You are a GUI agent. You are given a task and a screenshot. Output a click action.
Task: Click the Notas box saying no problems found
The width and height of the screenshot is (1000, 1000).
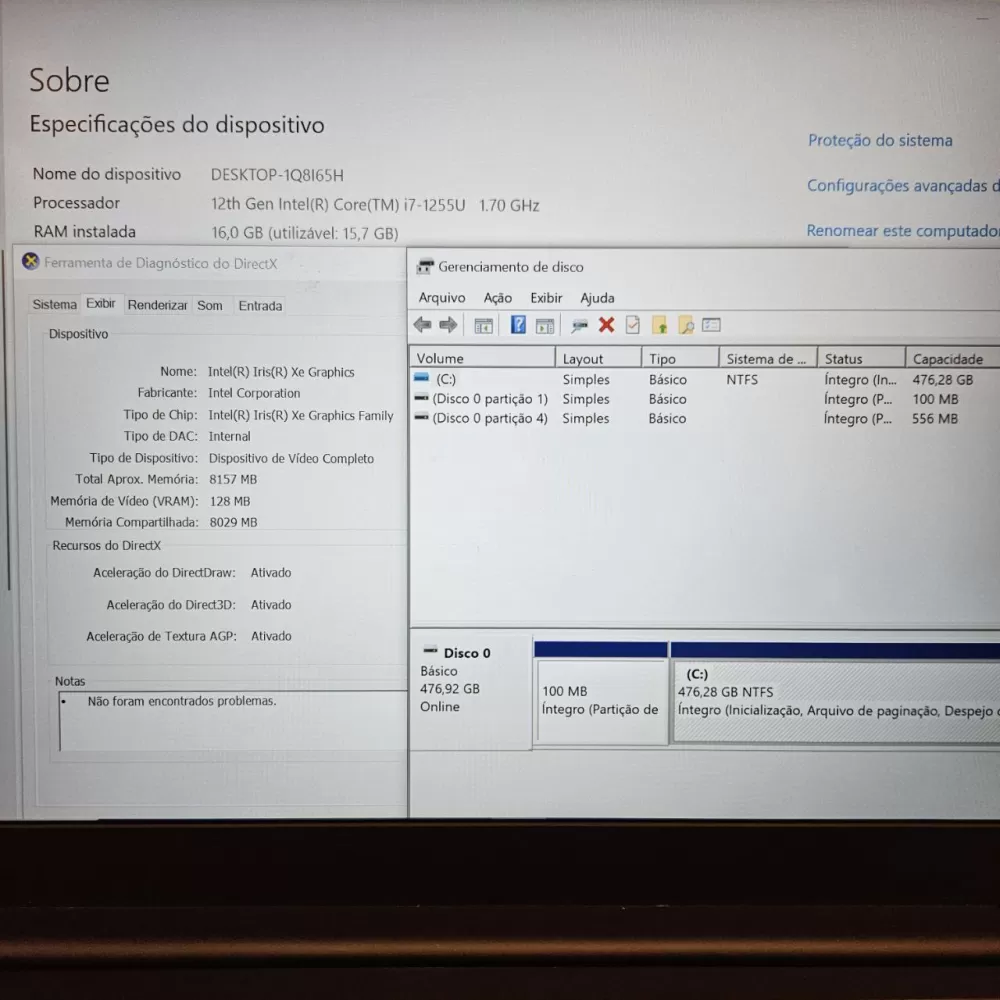pyautogui.click(x=233, y=721)
